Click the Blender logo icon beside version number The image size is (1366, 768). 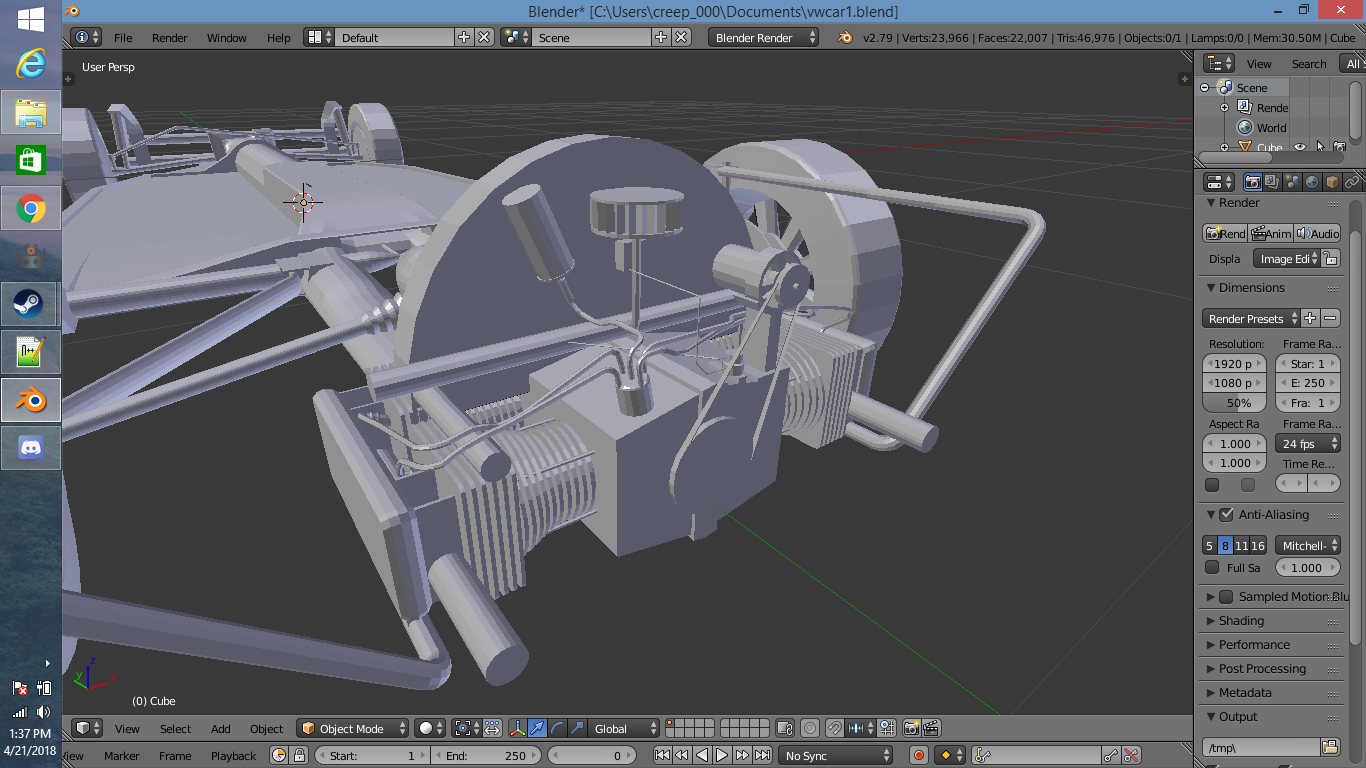845,37
